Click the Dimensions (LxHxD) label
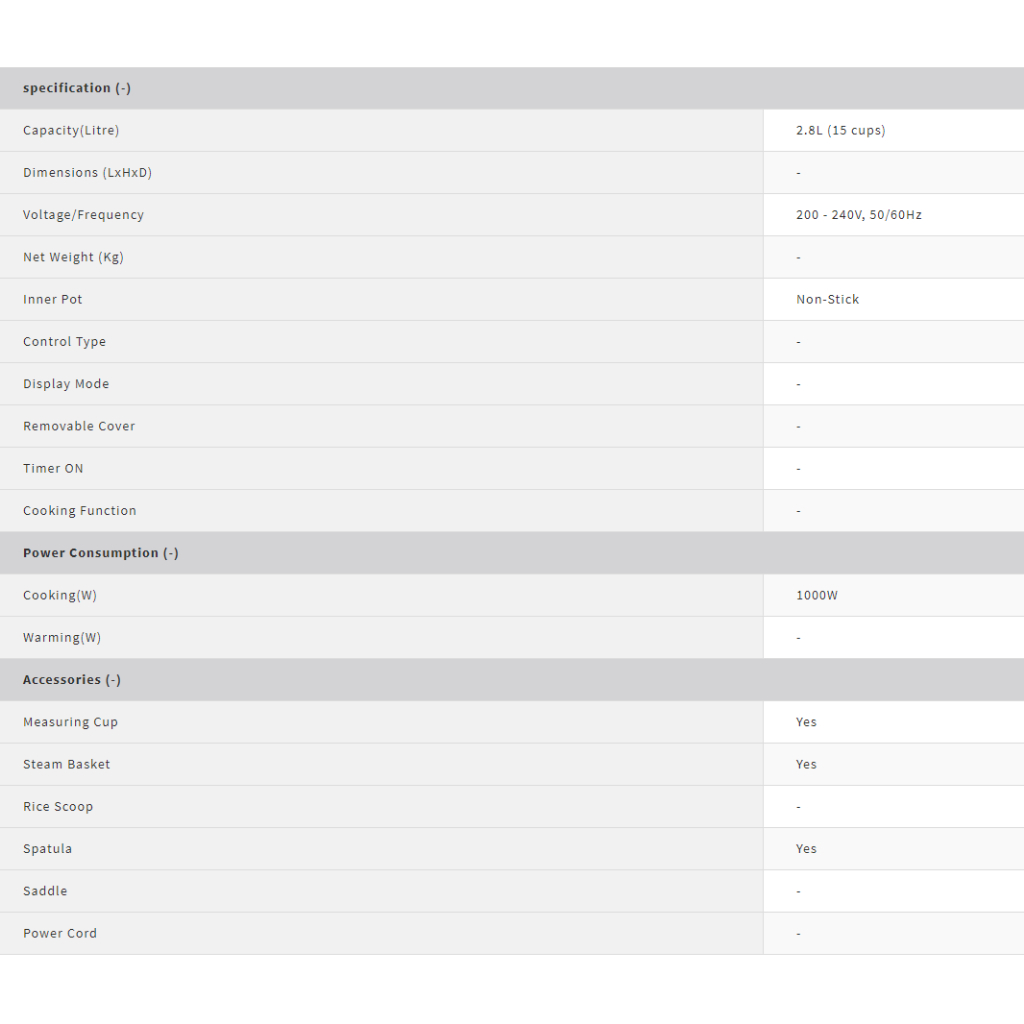The image size is (1024, 1024). 87,173
